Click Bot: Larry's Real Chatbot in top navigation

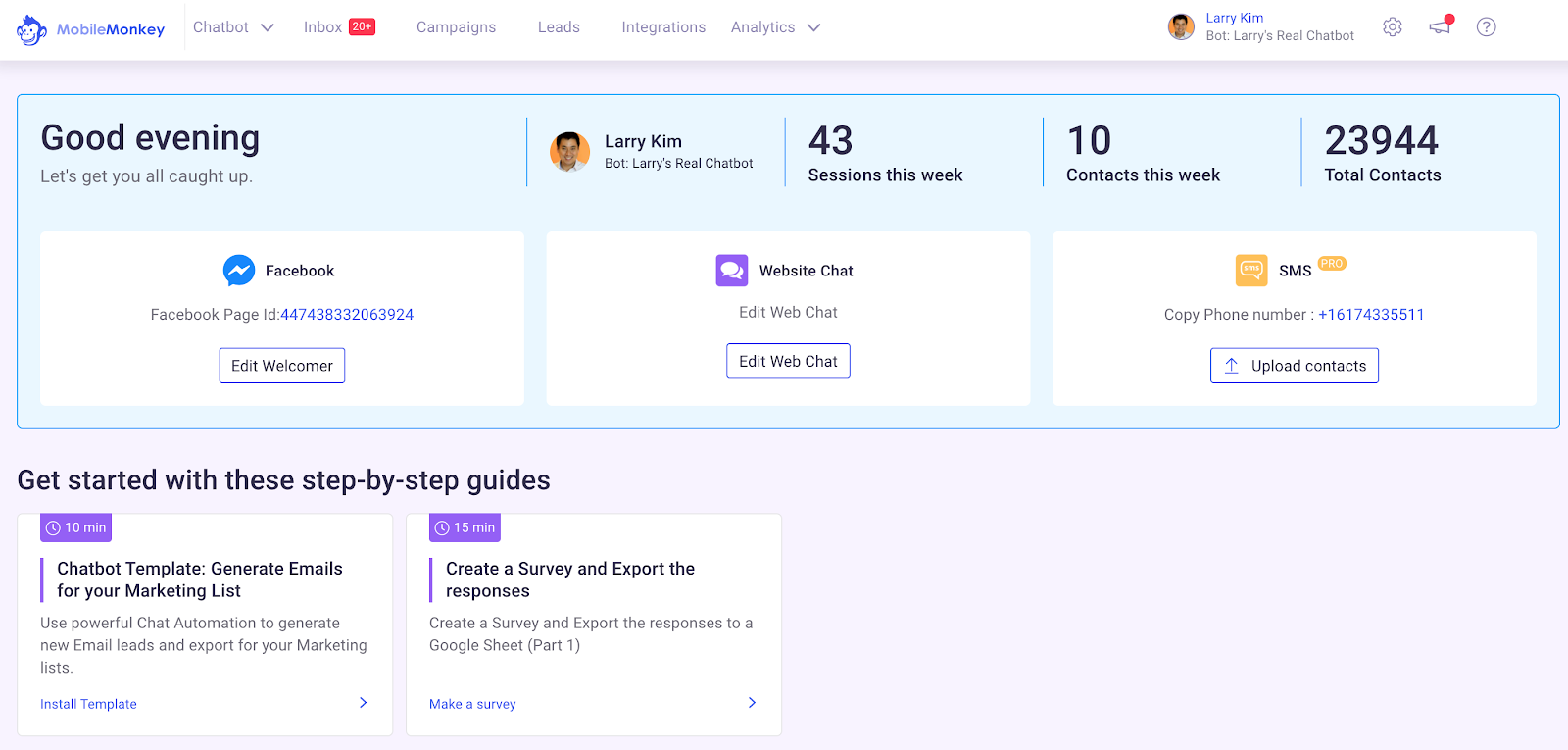point(1280,36)
